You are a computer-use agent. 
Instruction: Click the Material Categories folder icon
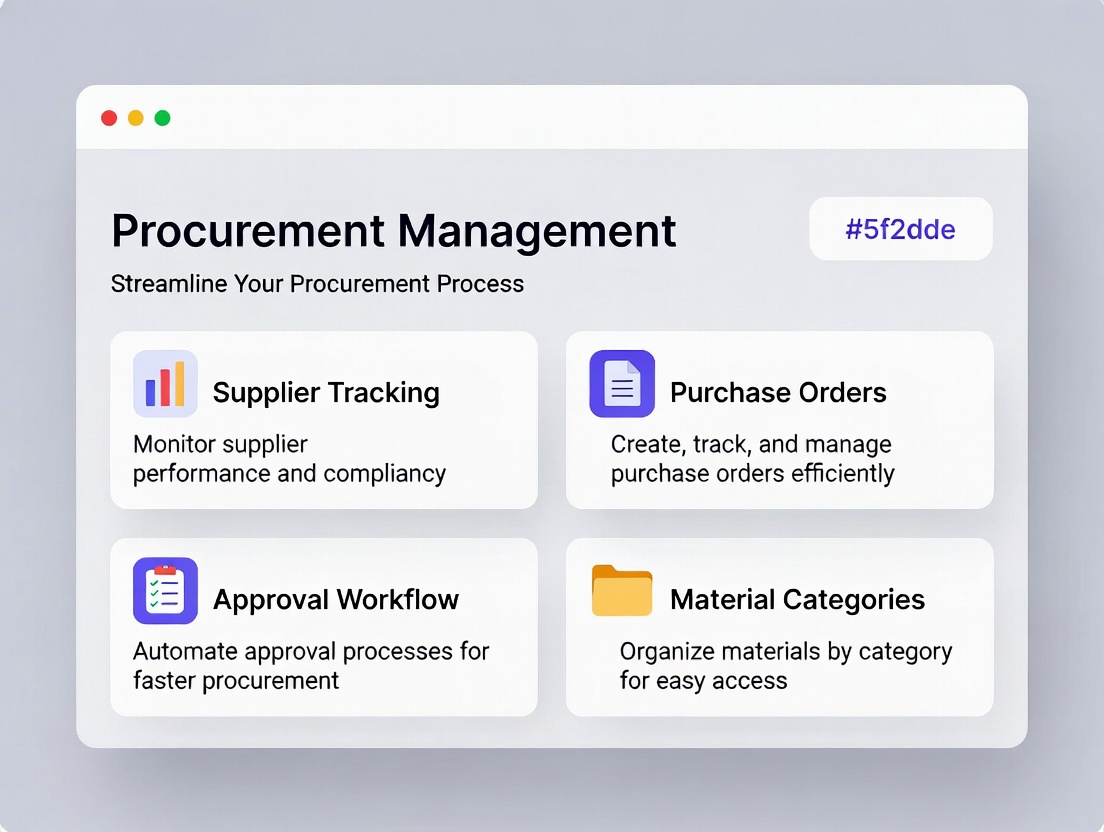point(622,591)
